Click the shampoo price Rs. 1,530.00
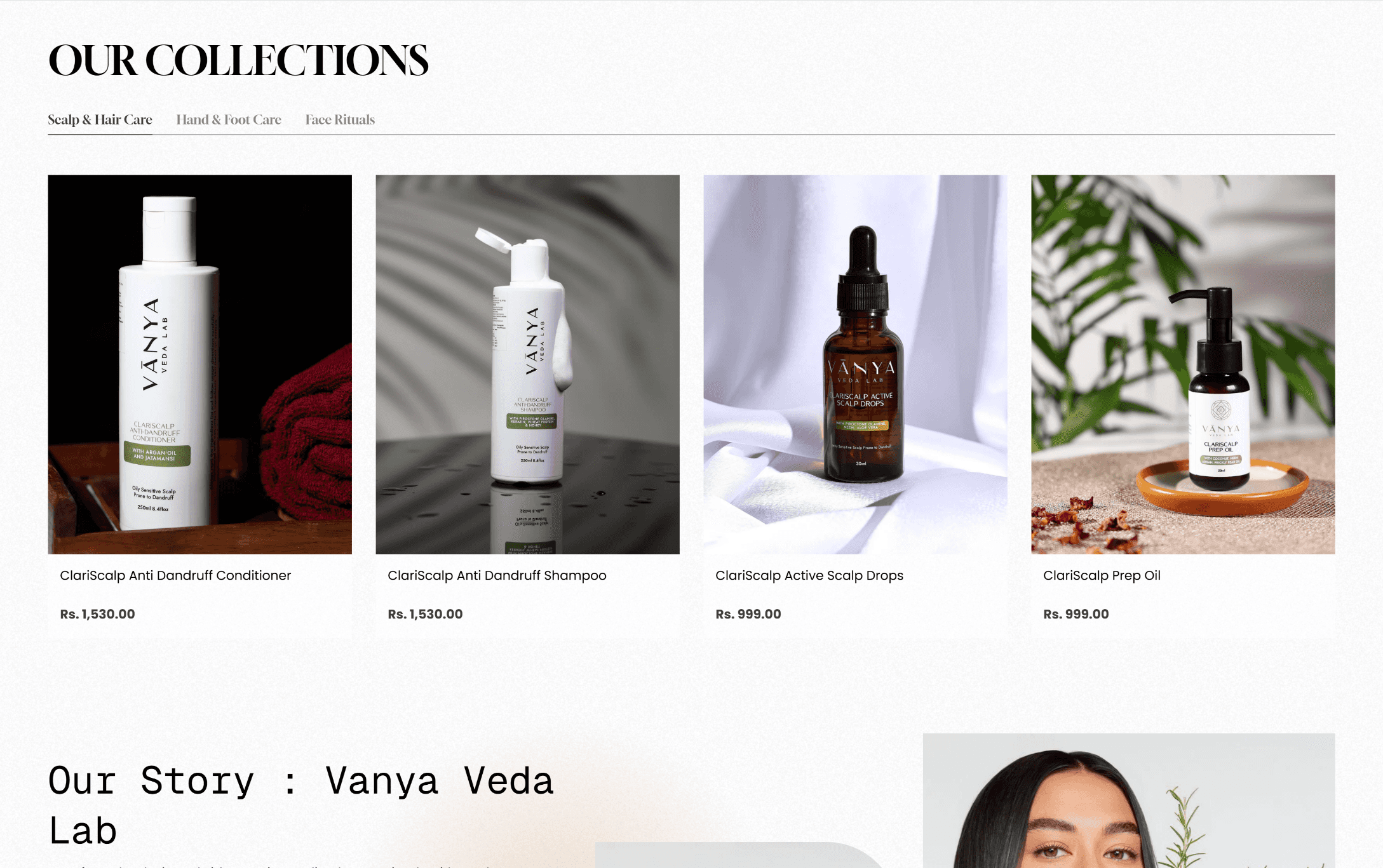Viewport: 1383px width, 868px height. [x=425, y=614]
